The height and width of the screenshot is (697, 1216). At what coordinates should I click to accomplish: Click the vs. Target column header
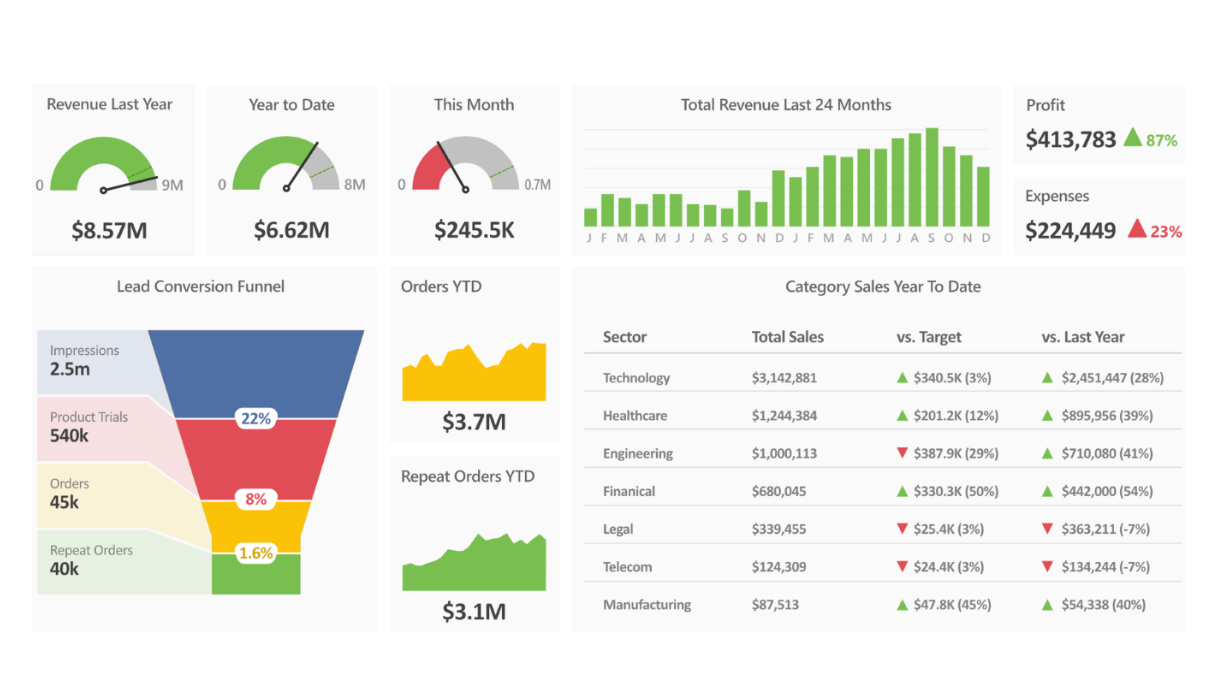point(928,338)
